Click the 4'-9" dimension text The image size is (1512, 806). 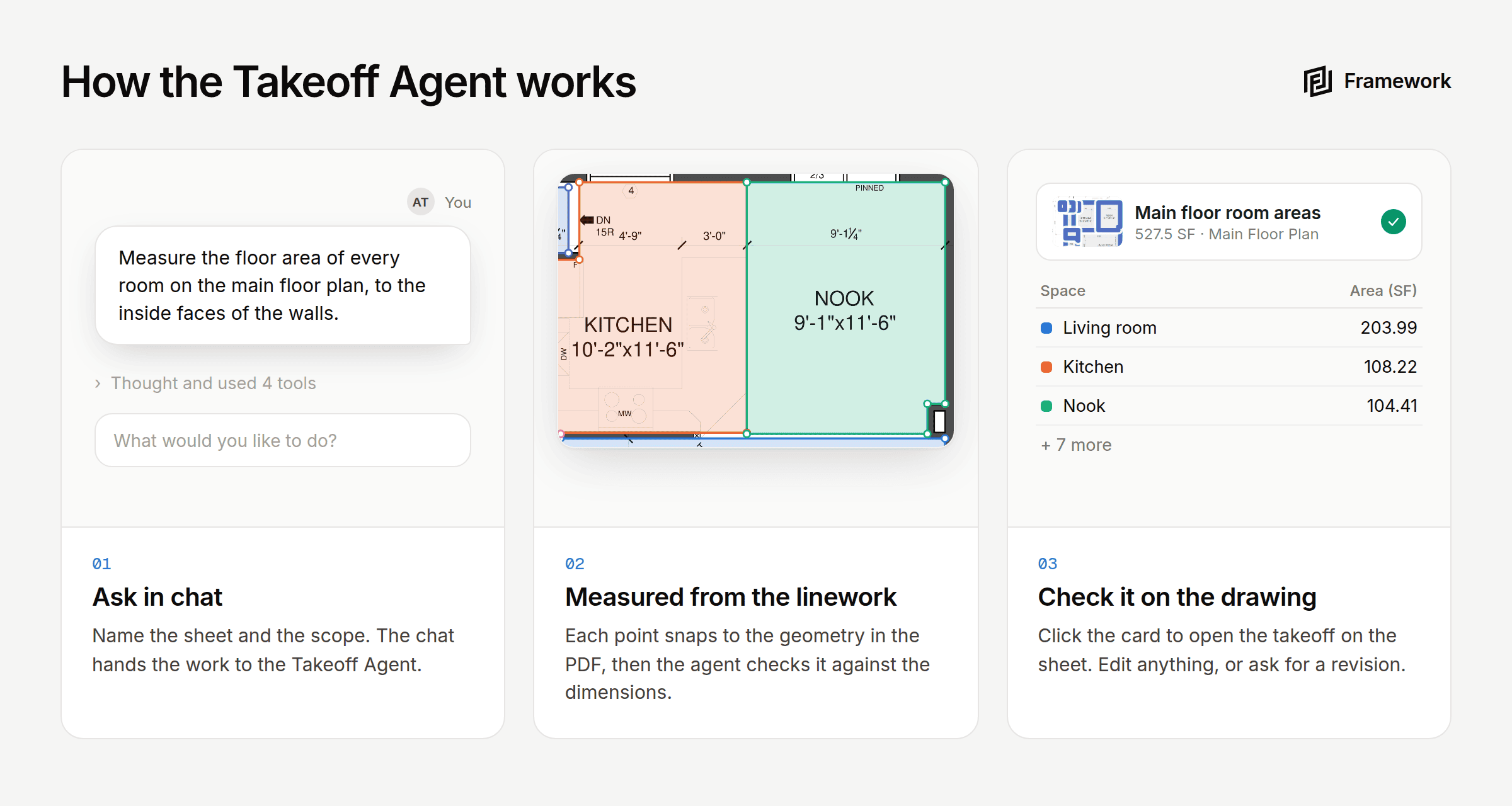[x=630, y=236]
